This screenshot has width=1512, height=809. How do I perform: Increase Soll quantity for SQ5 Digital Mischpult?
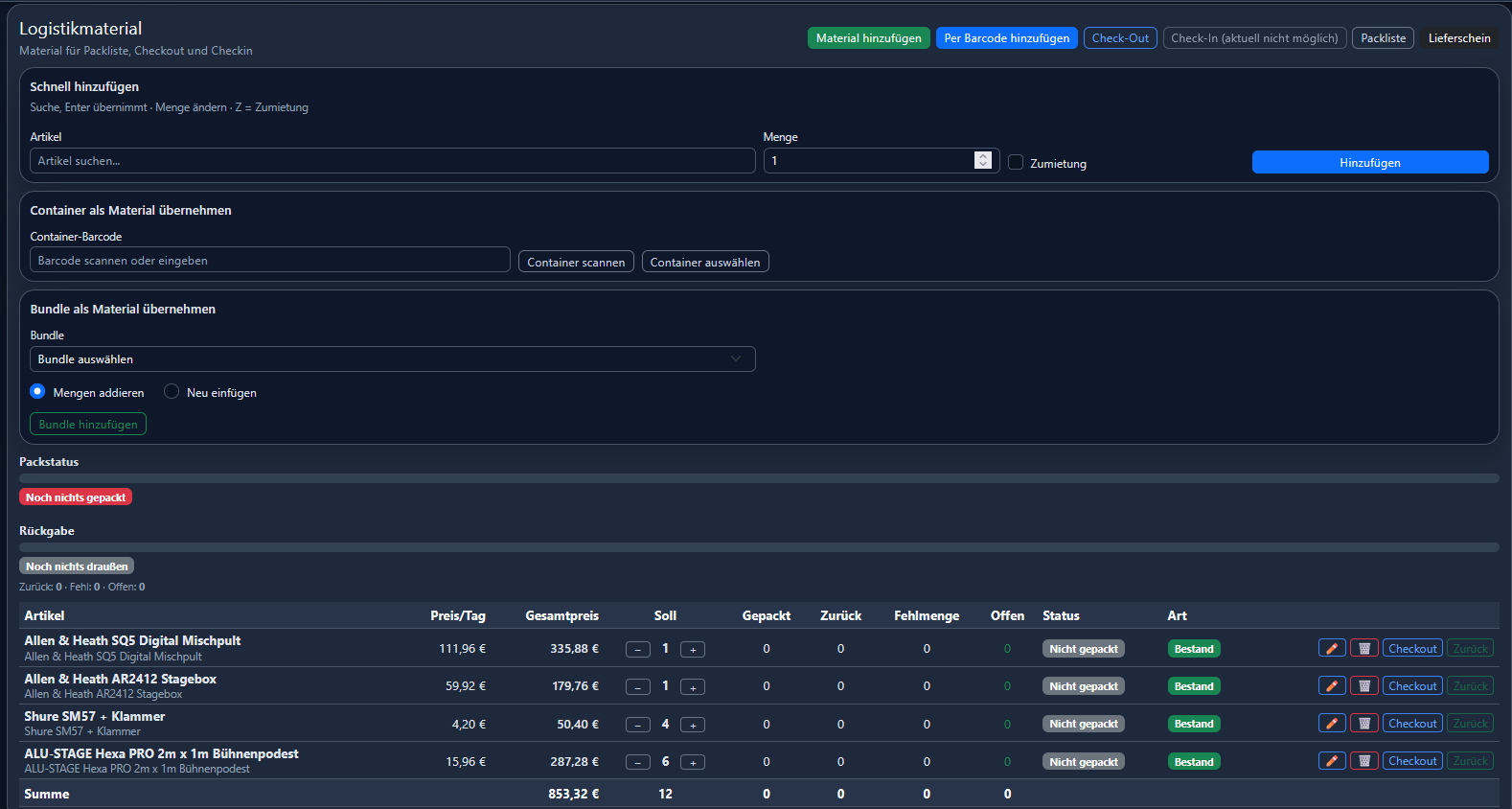[x=693, y=649]
